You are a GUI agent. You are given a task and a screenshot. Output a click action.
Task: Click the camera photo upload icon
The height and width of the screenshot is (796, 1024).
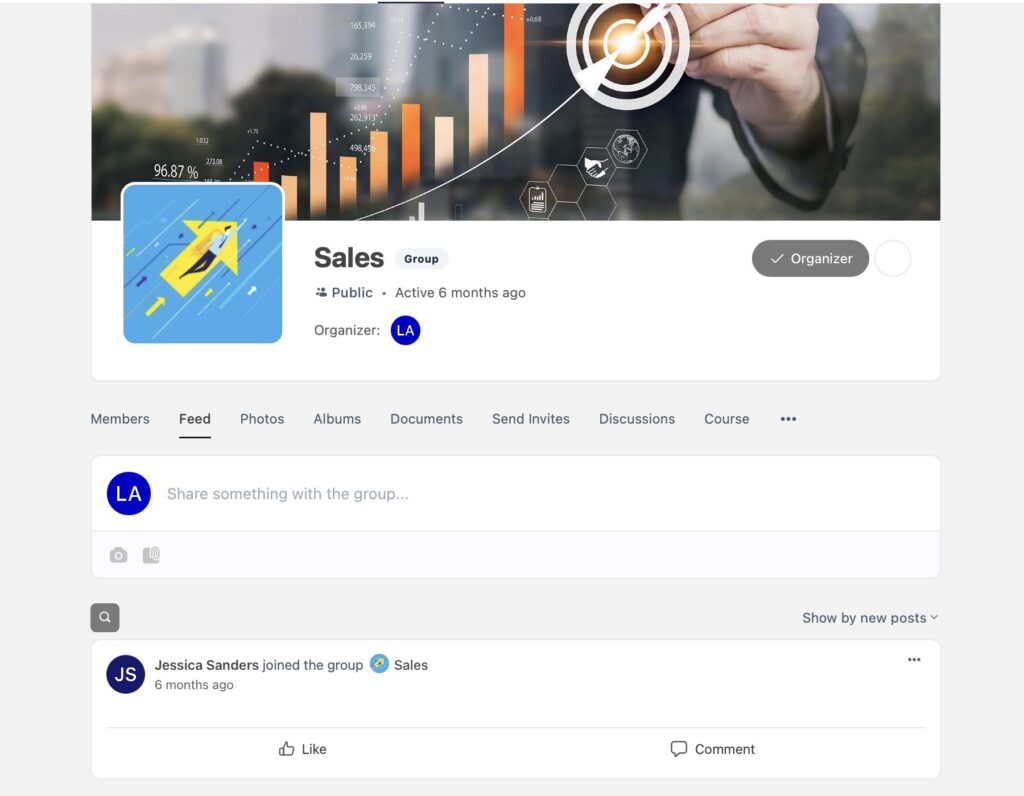tap(118, 555)
